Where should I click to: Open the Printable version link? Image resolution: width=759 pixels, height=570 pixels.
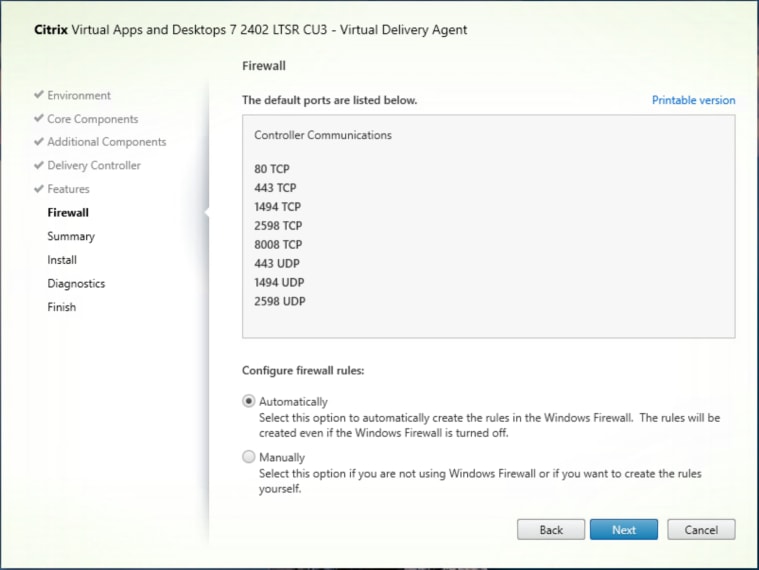click(693, 100)
